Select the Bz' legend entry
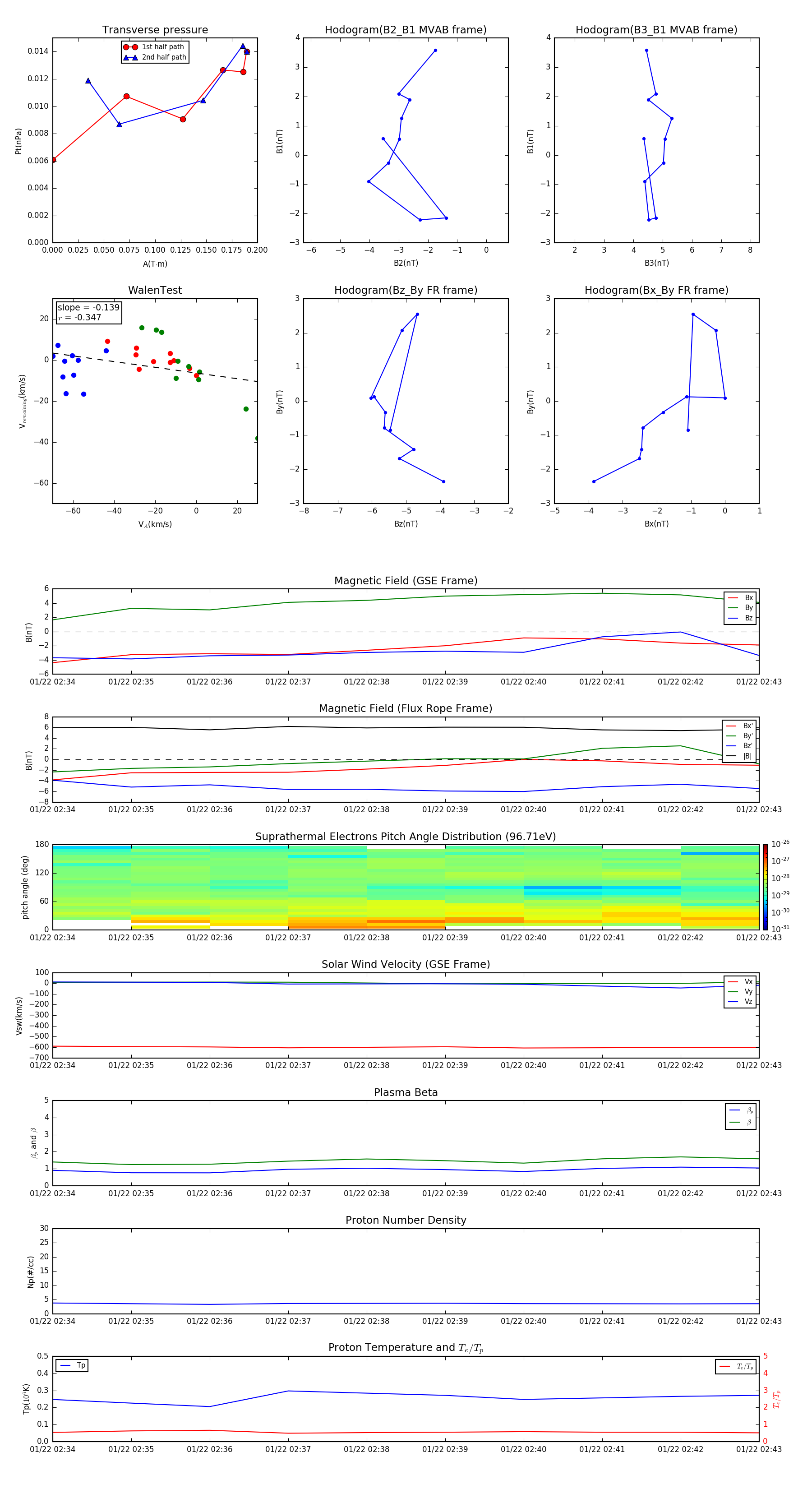The height and width of the screenshot is (1489, 812). (740, 746)
